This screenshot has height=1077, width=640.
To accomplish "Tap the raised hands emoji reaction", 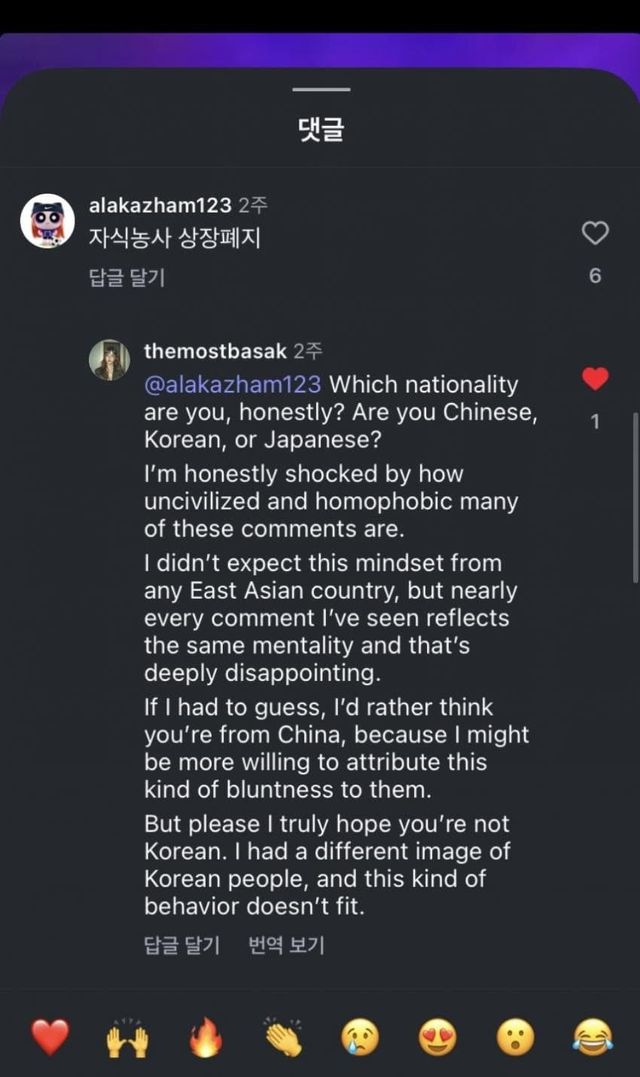I will click(x=127, y=1038).
